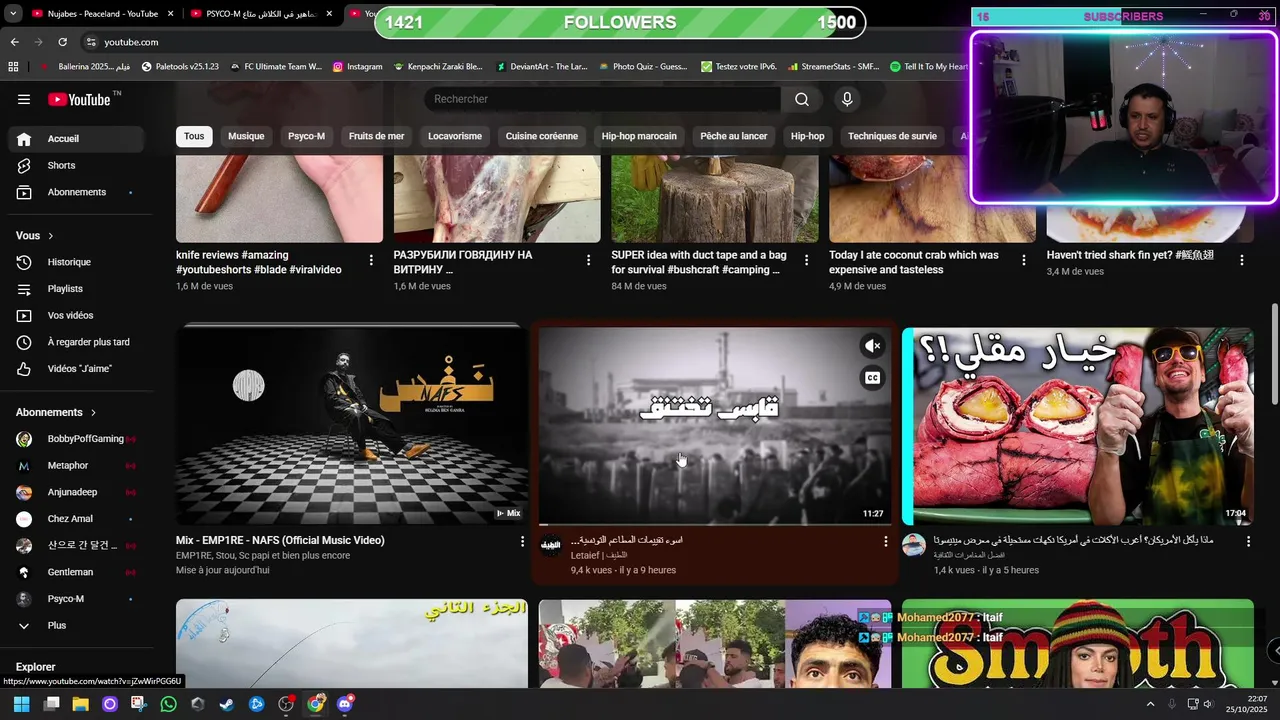Expand Plus to show more subscriptions

(x=76, y=625)
